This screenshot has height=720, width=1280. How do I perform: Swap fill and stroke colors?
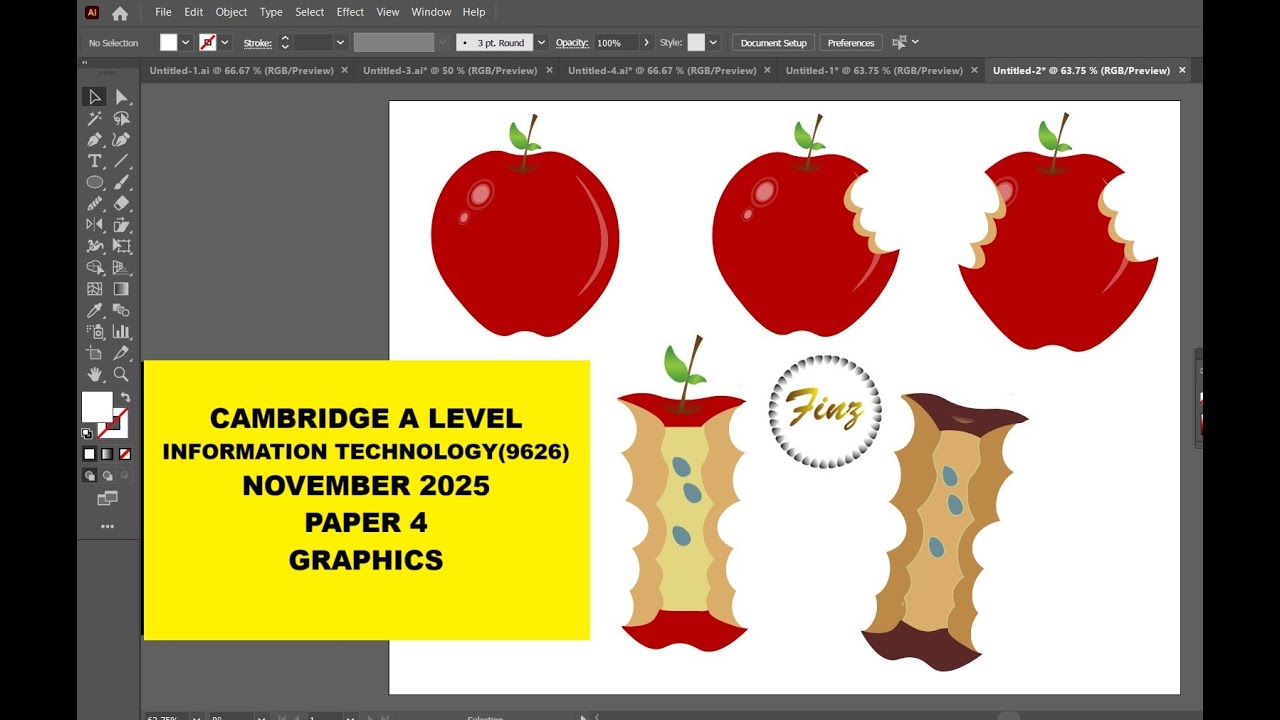click(125, 397)
